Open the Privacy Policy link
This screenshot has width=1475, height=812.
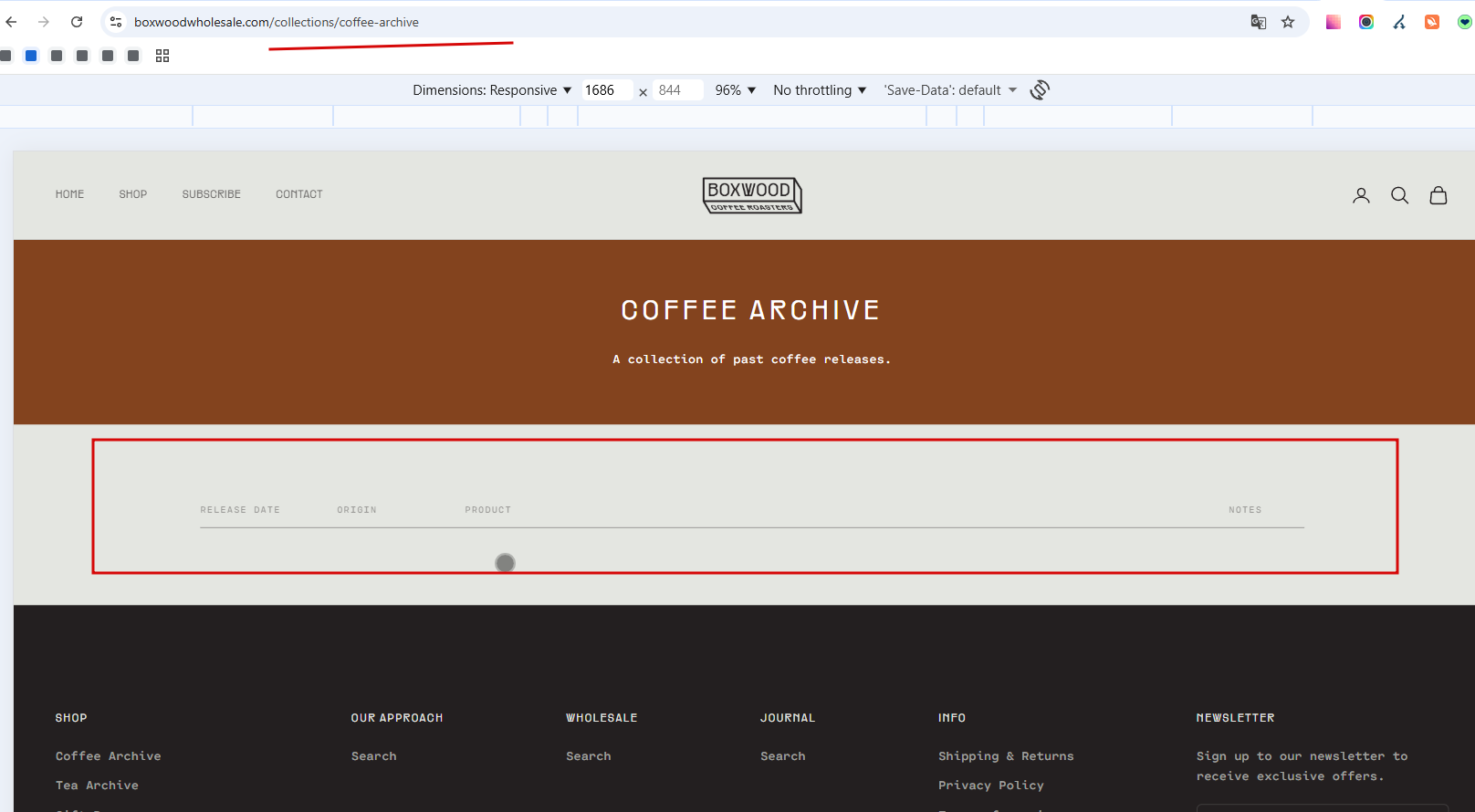coord(991,786)
